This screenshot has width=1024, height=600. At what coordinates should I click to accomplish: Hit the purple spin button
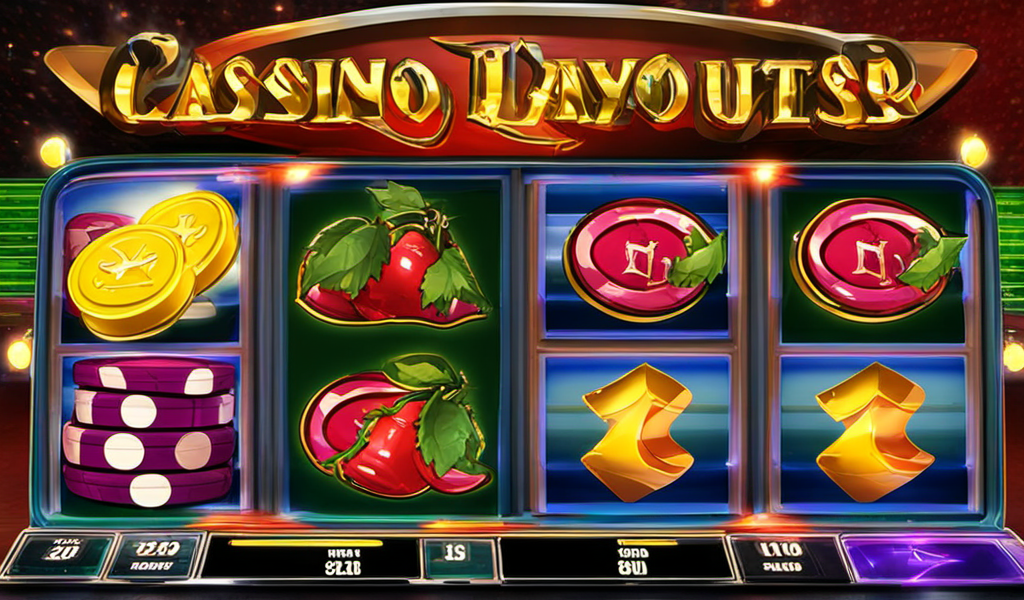(x=932, y=559)
